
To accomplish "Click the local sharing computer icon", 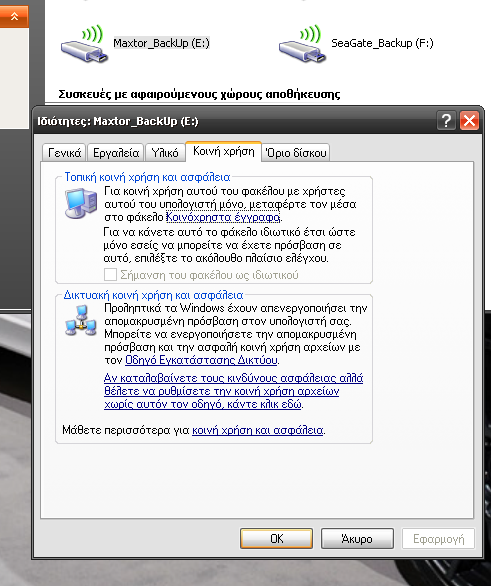I will pyautogui.click(x=81, y=203).
